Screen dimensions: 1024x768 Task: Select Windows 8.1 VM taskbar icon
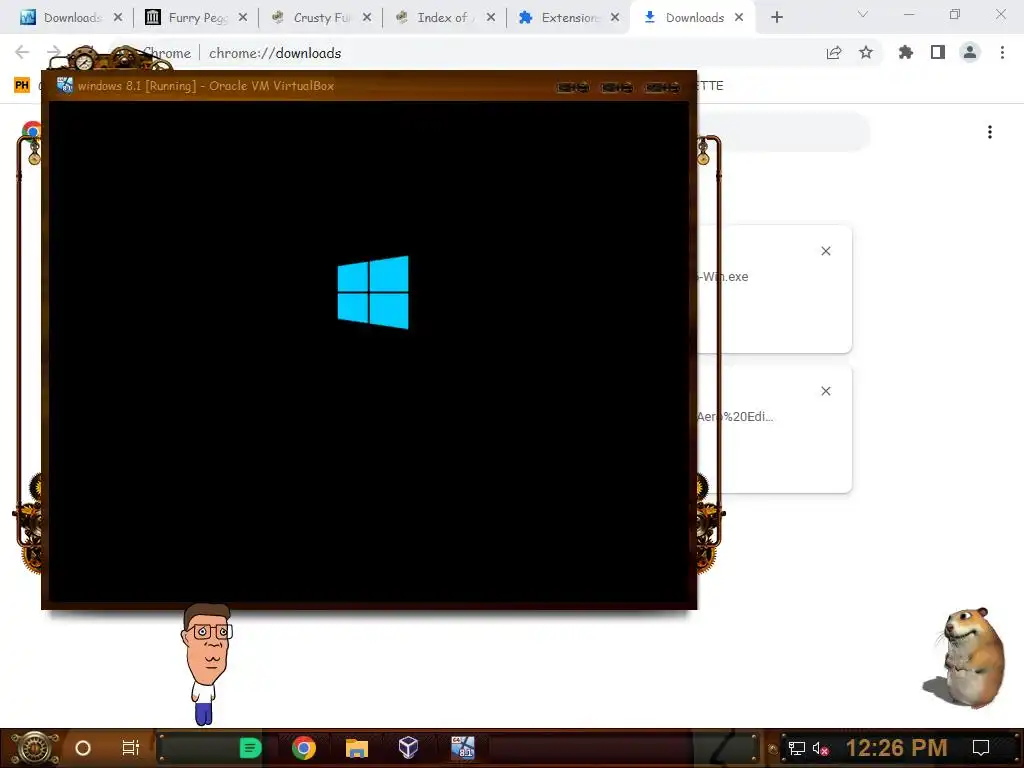coord(462,748)
